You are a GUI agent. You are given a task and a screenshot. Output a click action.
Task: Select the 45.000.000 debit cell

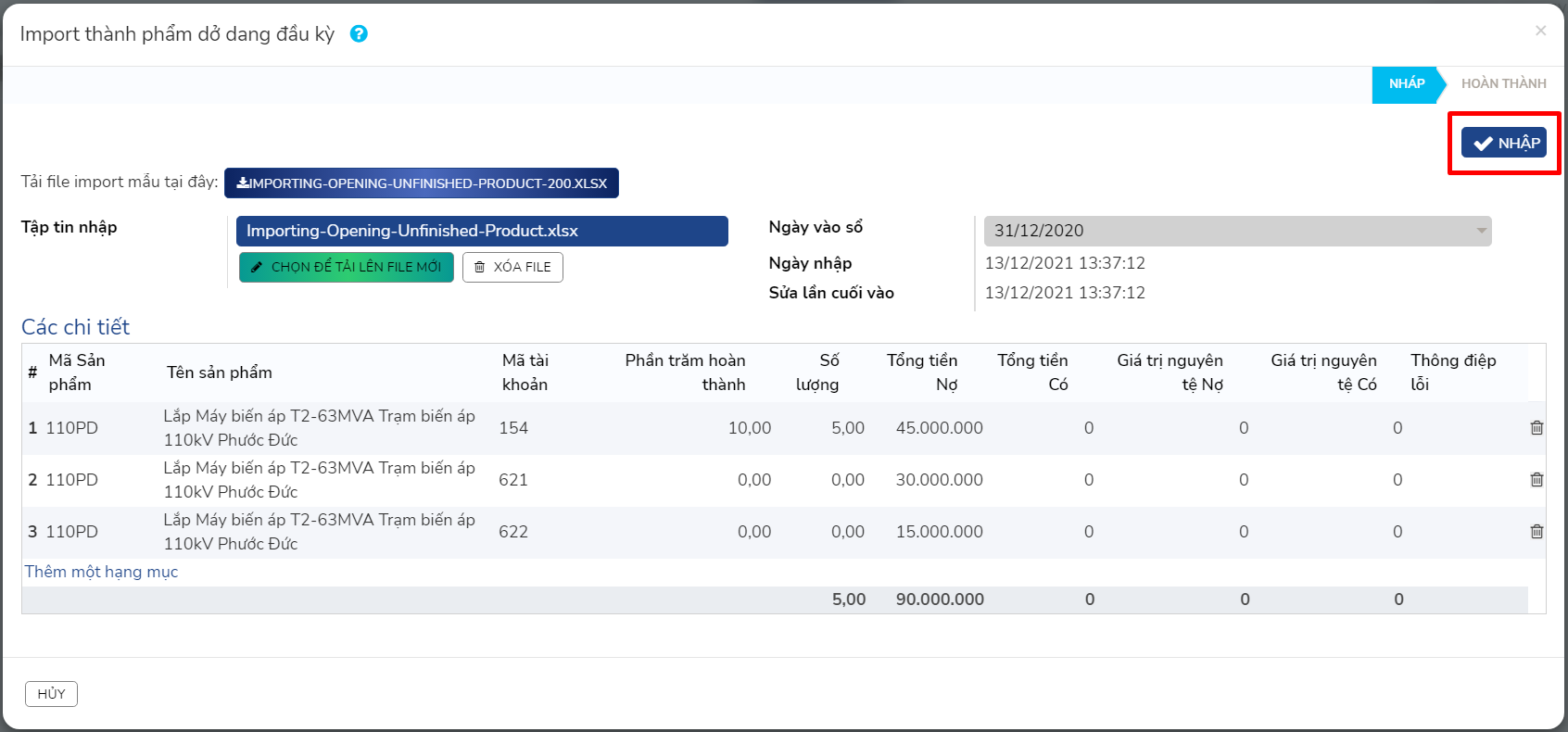(939, 428)
